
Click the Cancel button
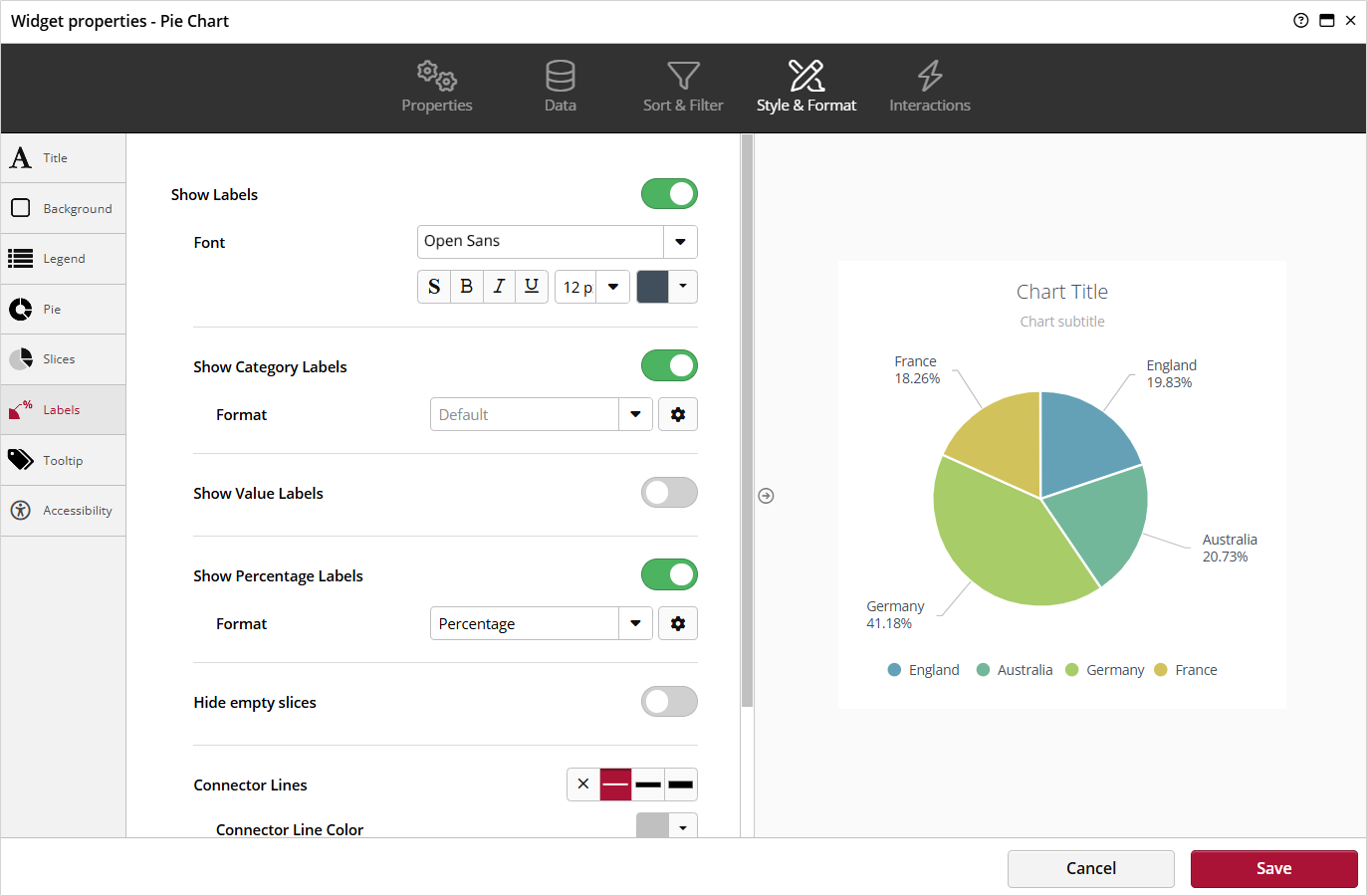coord(1091,868)
